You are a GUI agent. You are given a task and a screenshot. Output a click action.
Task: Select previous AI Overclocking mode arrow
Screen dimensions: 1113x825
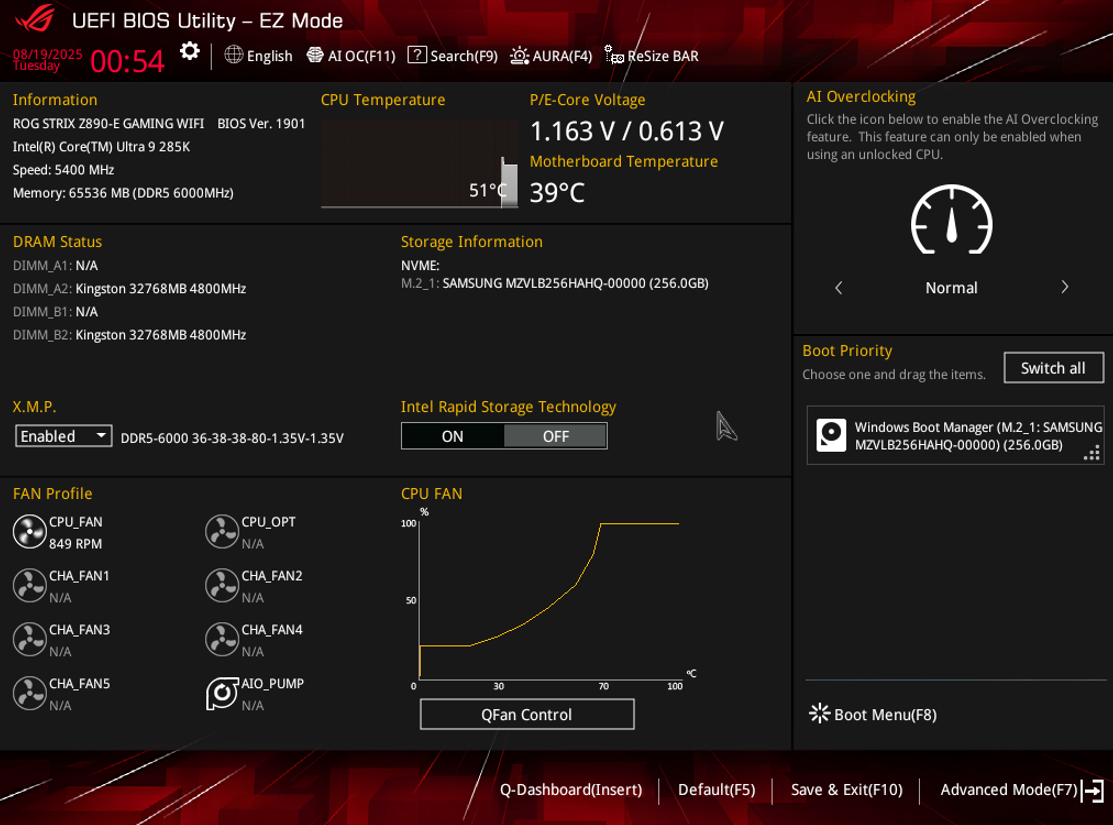(838, 288)
